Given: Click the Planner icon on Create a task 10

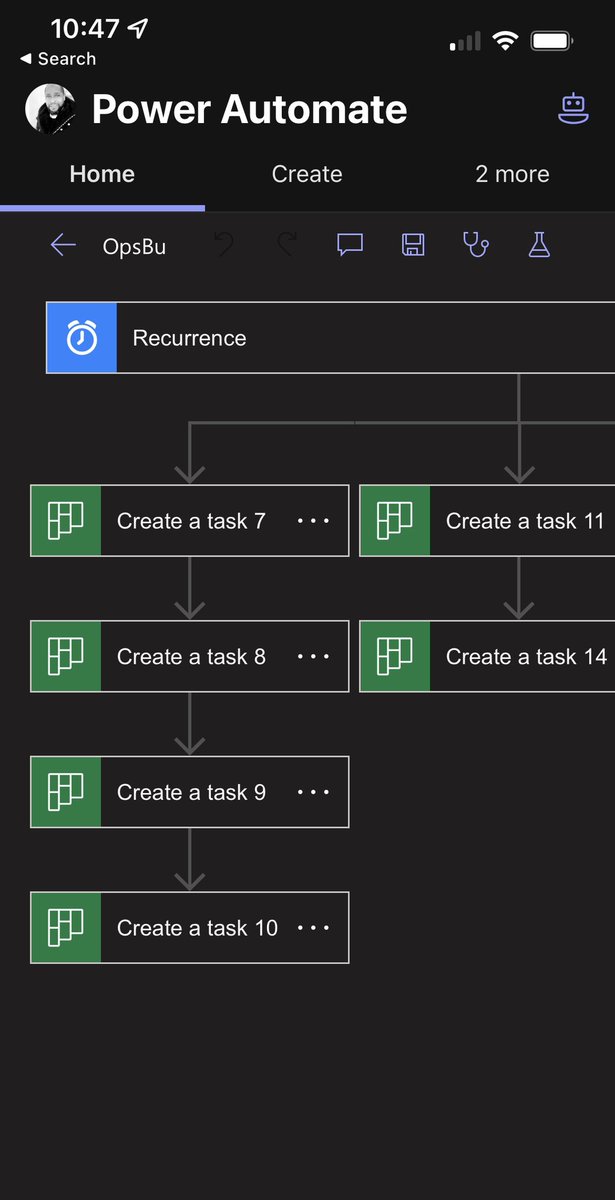Looking at the screenshot, I should pyautogui.click(x=66, y=928).
